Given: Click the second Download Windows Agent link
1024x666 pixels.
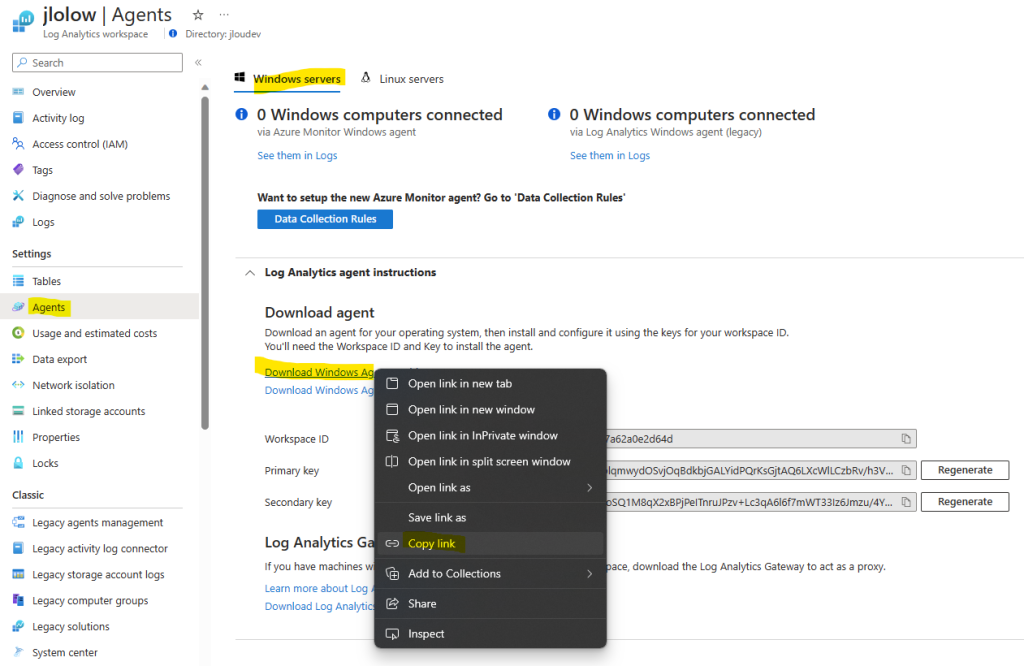Looking at the screenshot, I should tap(319, 390).
